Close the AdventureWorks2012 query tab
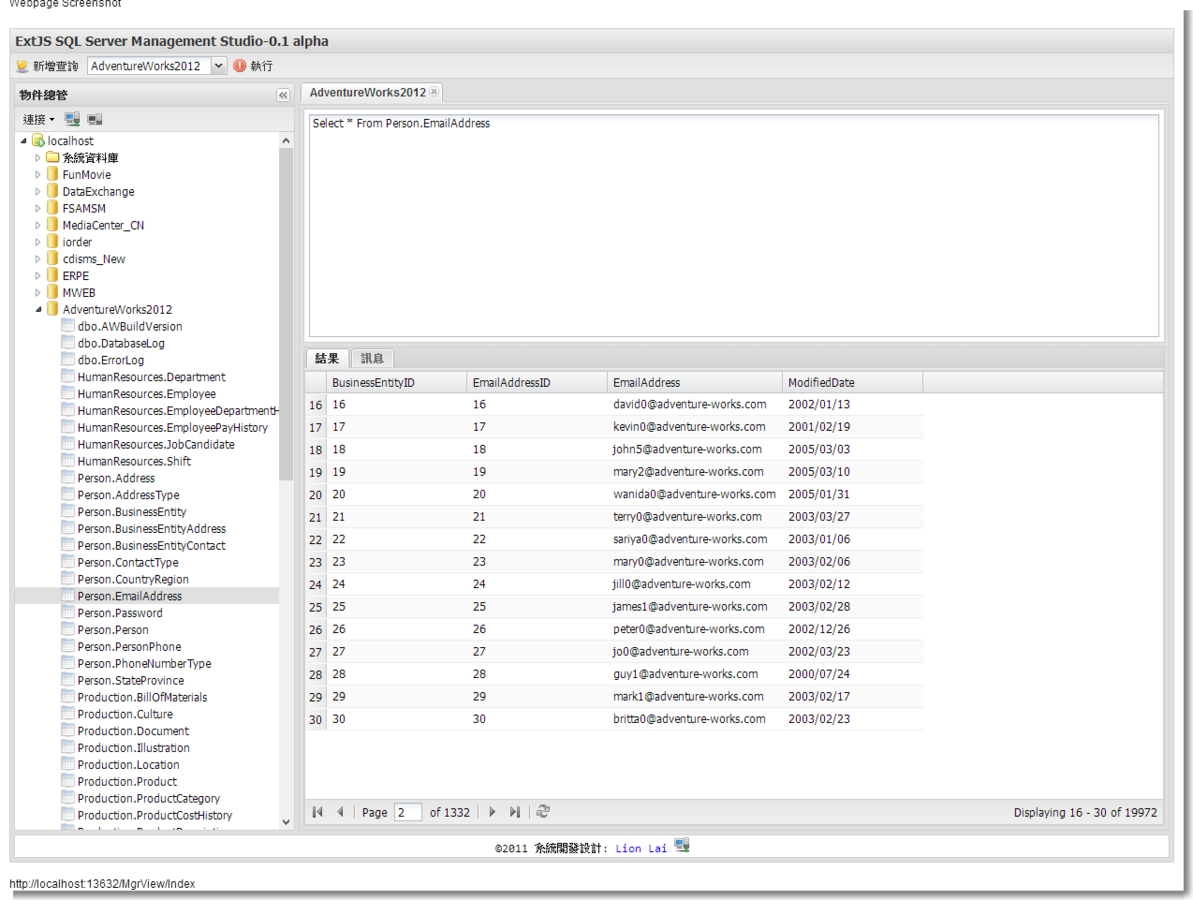The height and width of the screenshot is (900, 1193). (434, 91)
